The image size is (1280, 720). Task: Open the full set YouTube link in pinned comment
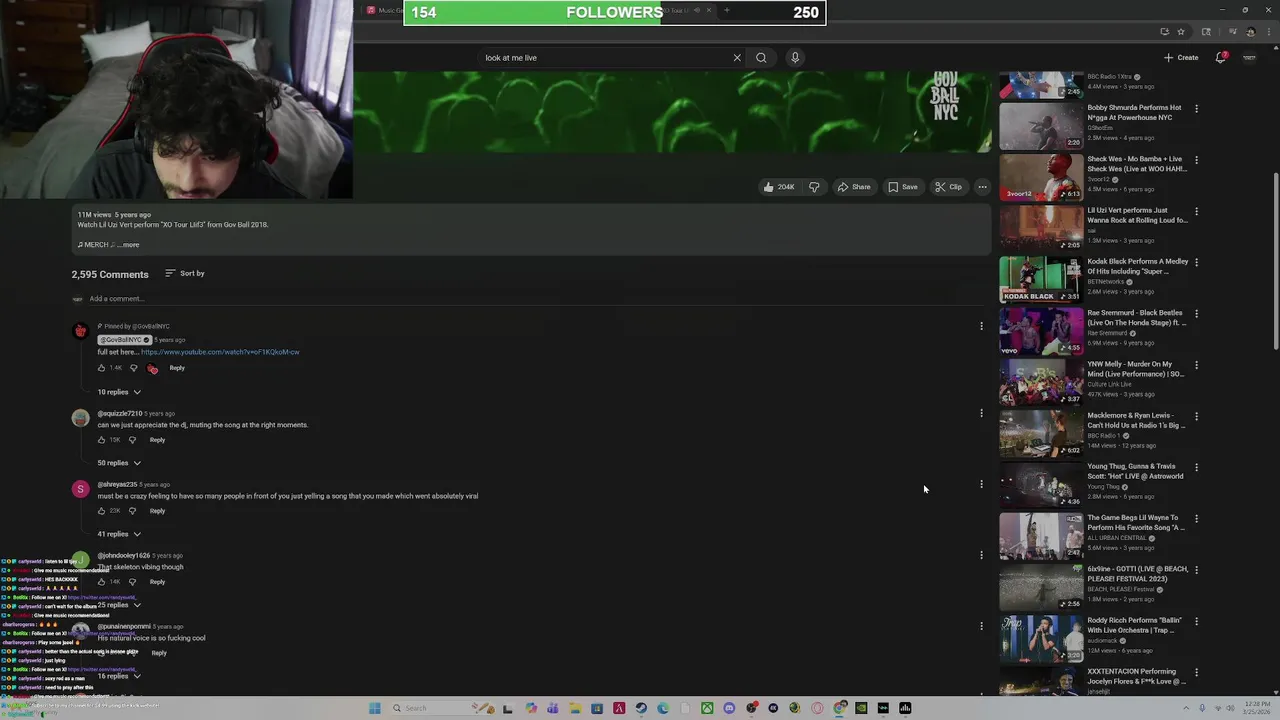(x=220, y=352)
